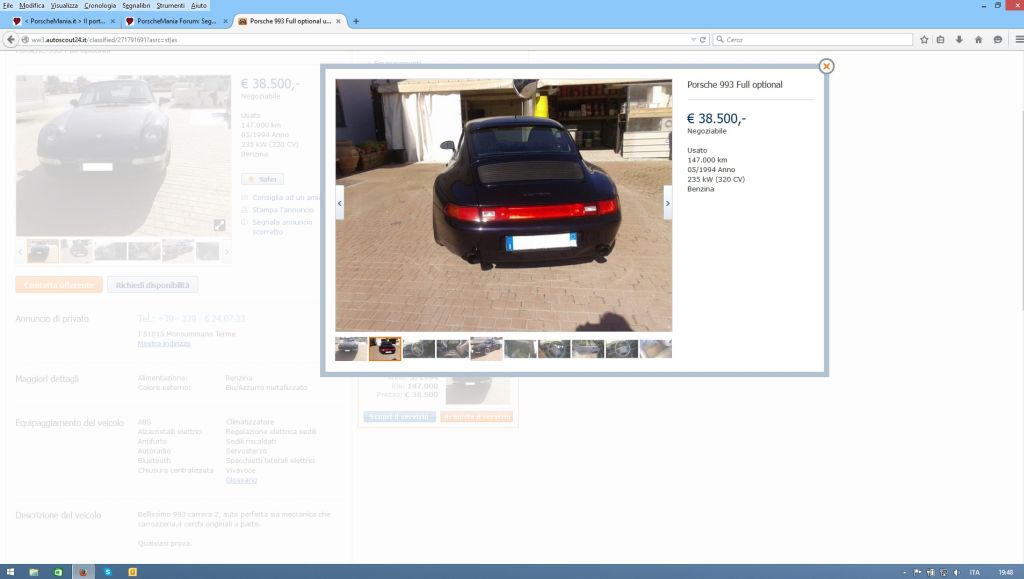Viewport: 1024px width, 579px height.
Task: Bookmark this page with star icon
Action: [924, 40]
